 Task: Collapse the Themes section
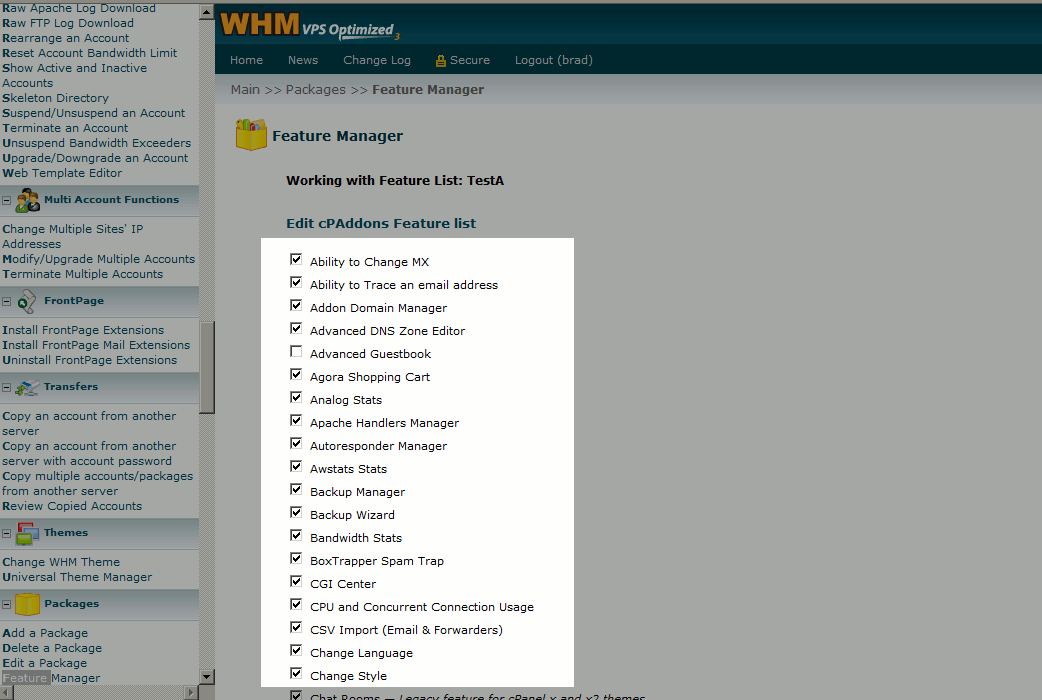(7, 532)
